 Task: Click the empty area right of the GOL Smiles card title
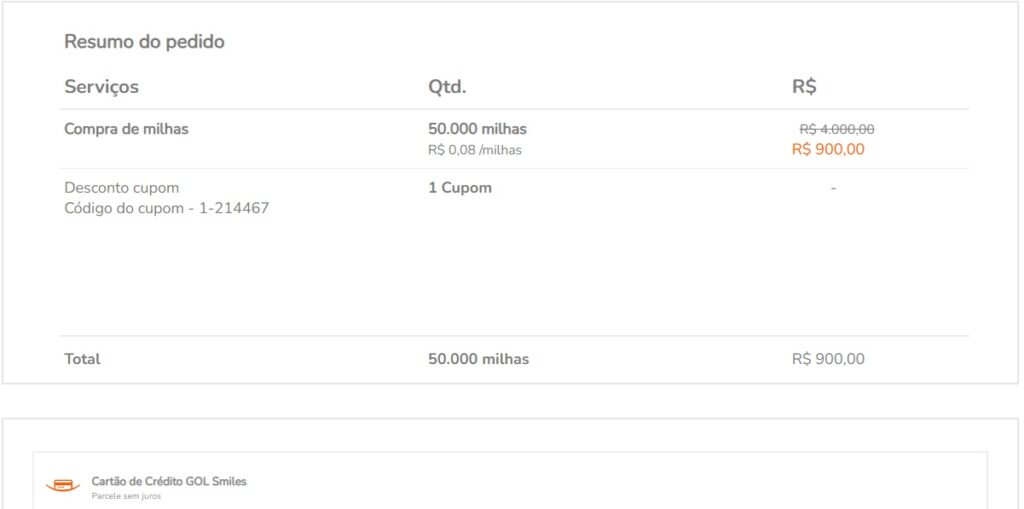(x=600, y=482)
